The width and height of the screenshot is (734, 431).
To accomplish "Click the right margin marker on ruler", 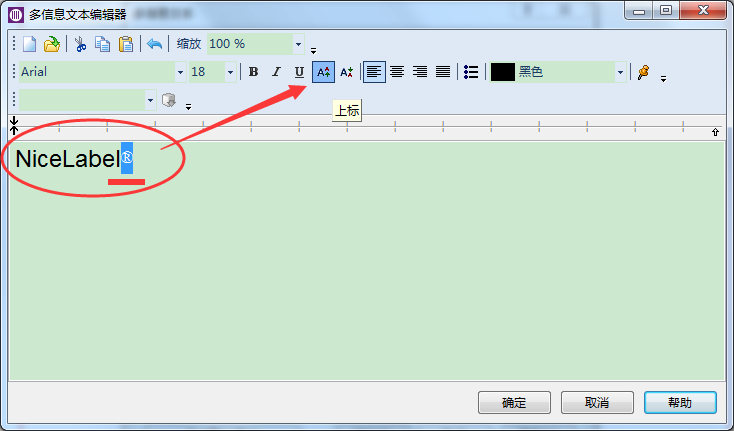I will [x=715, y=132].
